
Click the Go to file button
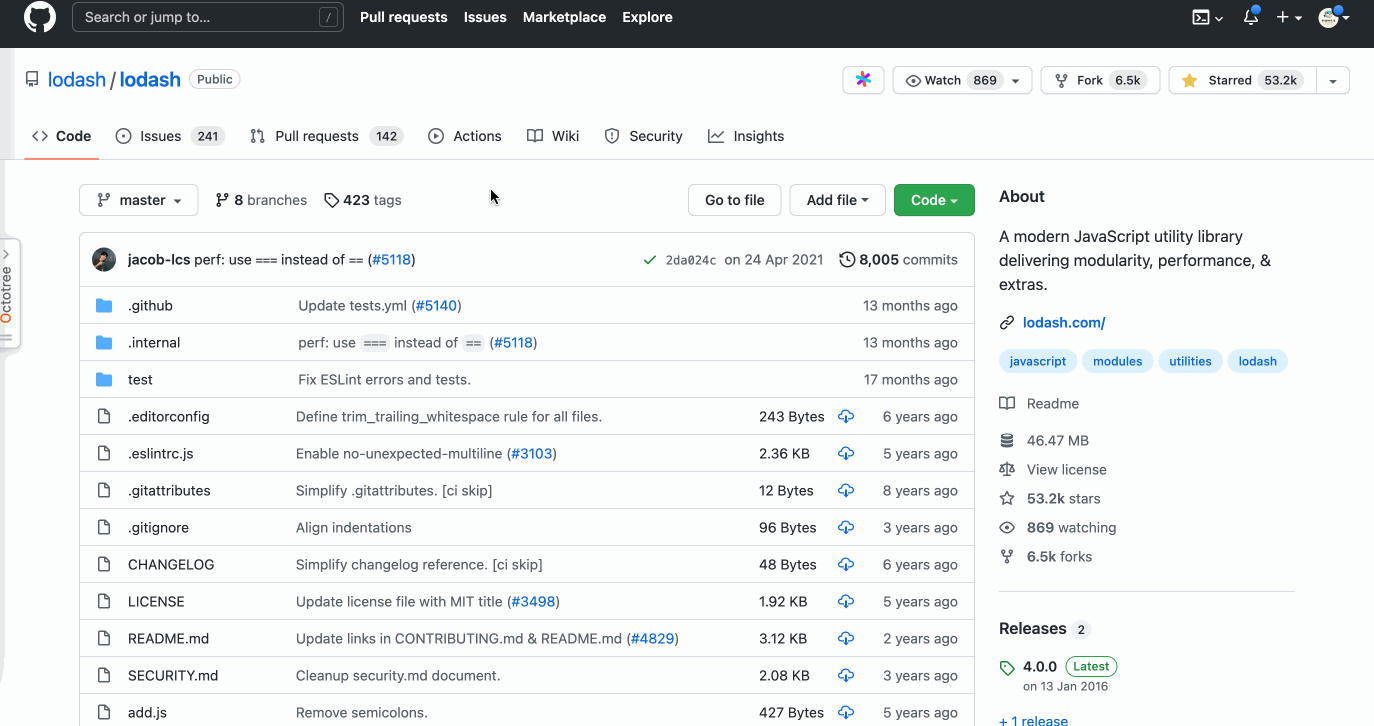pos(734,200)
